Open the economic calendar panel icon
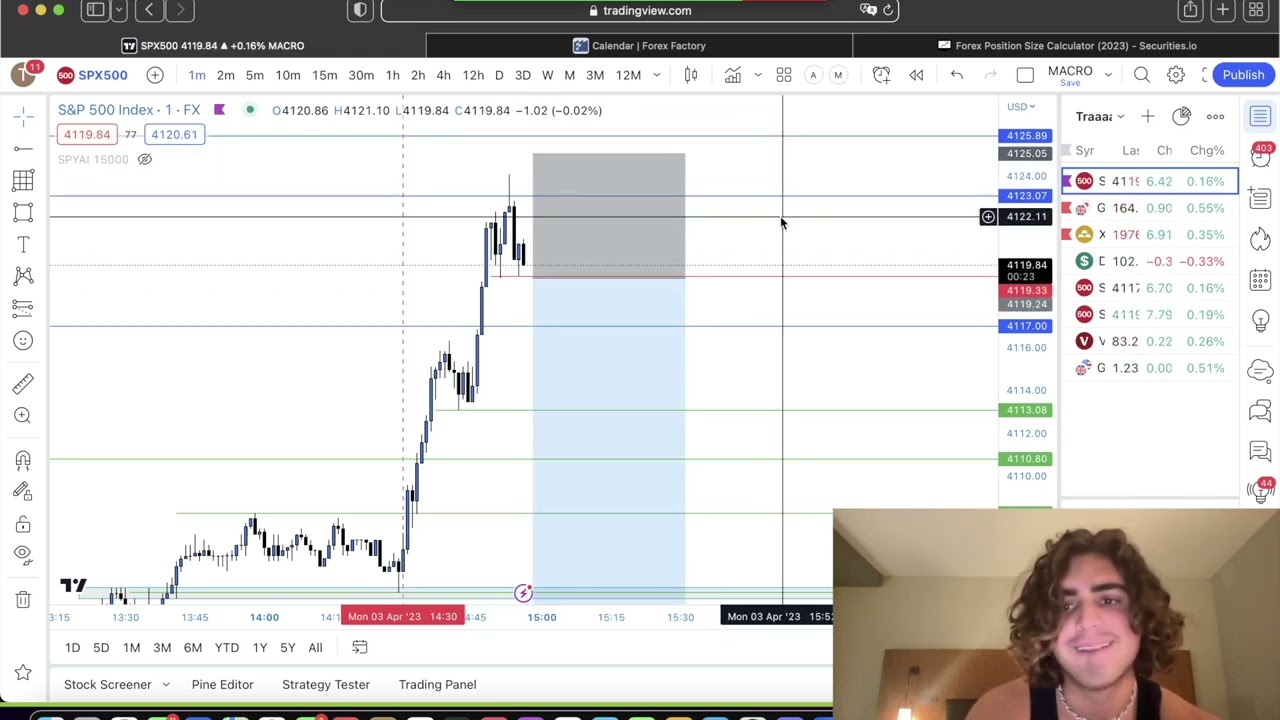 (1260, 279)
